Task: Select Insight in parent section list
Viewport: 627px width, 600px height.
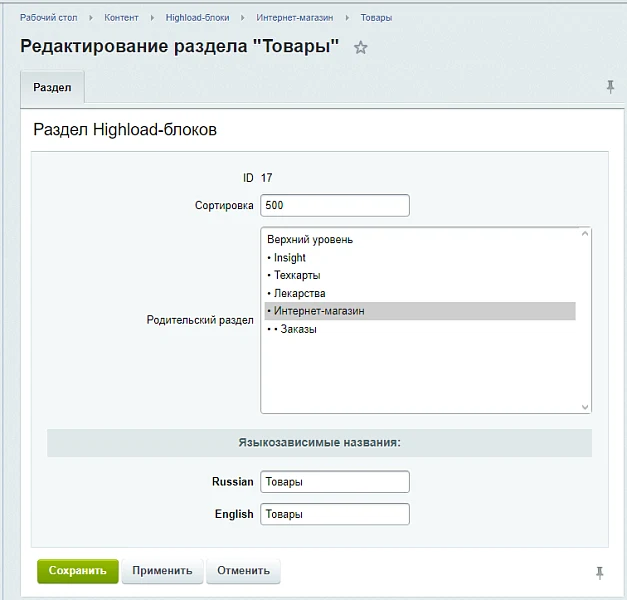Action: pos(420,258)
